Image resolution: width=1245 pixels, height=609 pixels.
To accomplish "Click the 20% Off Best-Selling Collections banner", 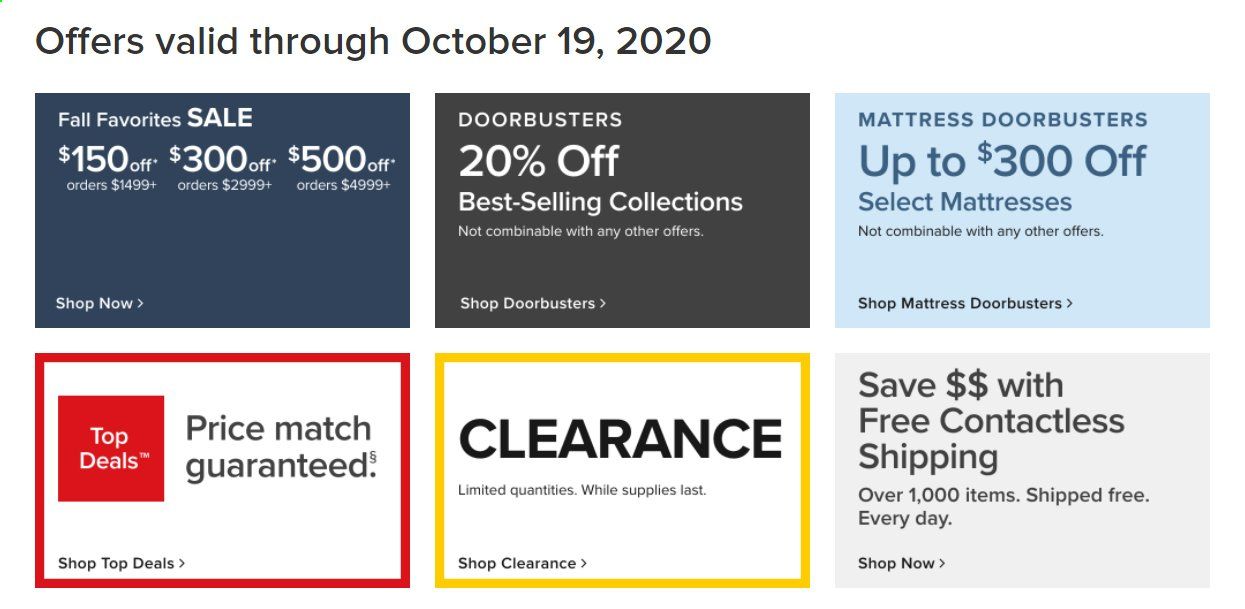I will (x=622, y=210).
